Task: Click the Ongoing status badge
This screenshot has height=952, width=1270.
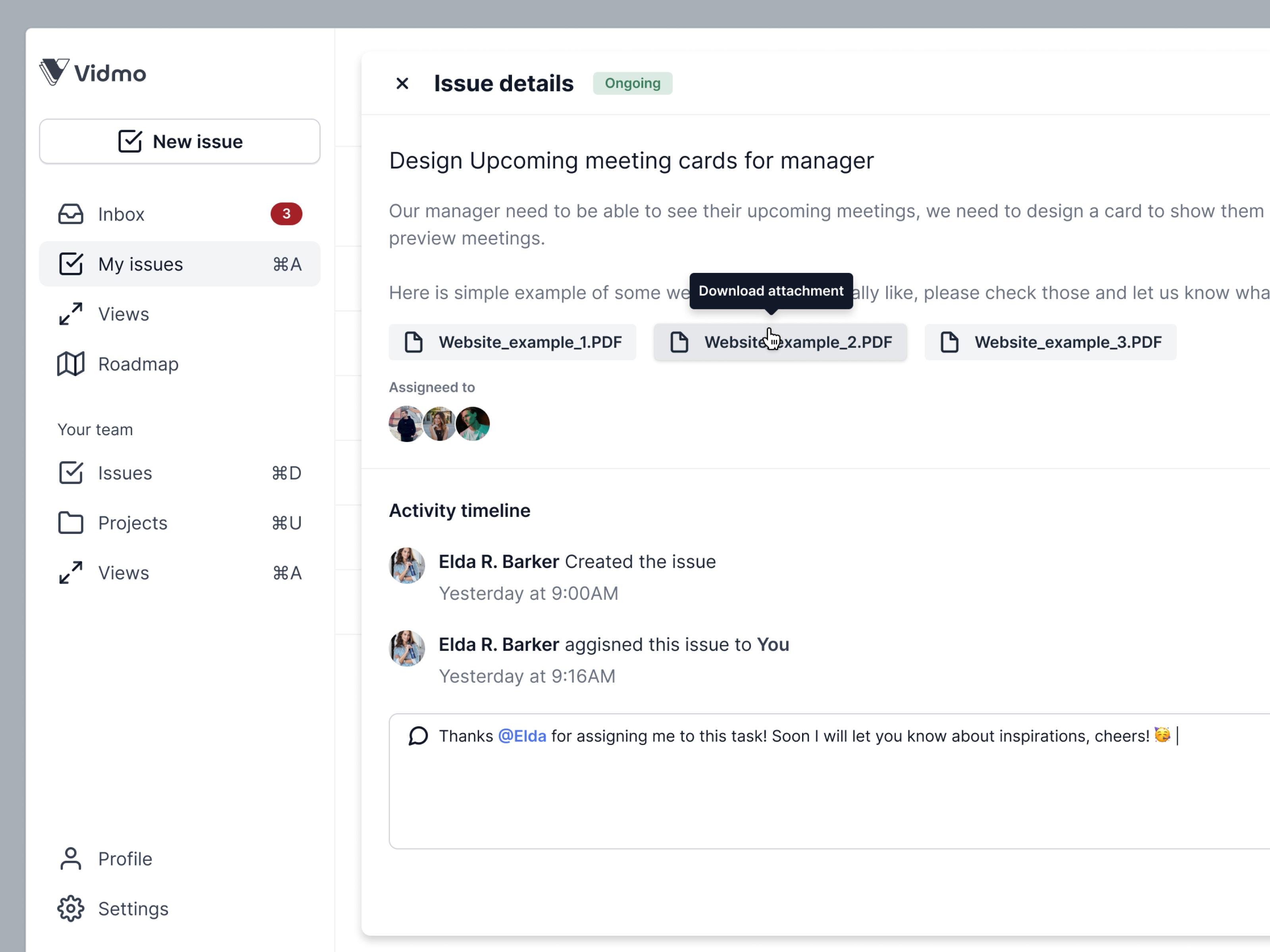Action: (632, 83)
